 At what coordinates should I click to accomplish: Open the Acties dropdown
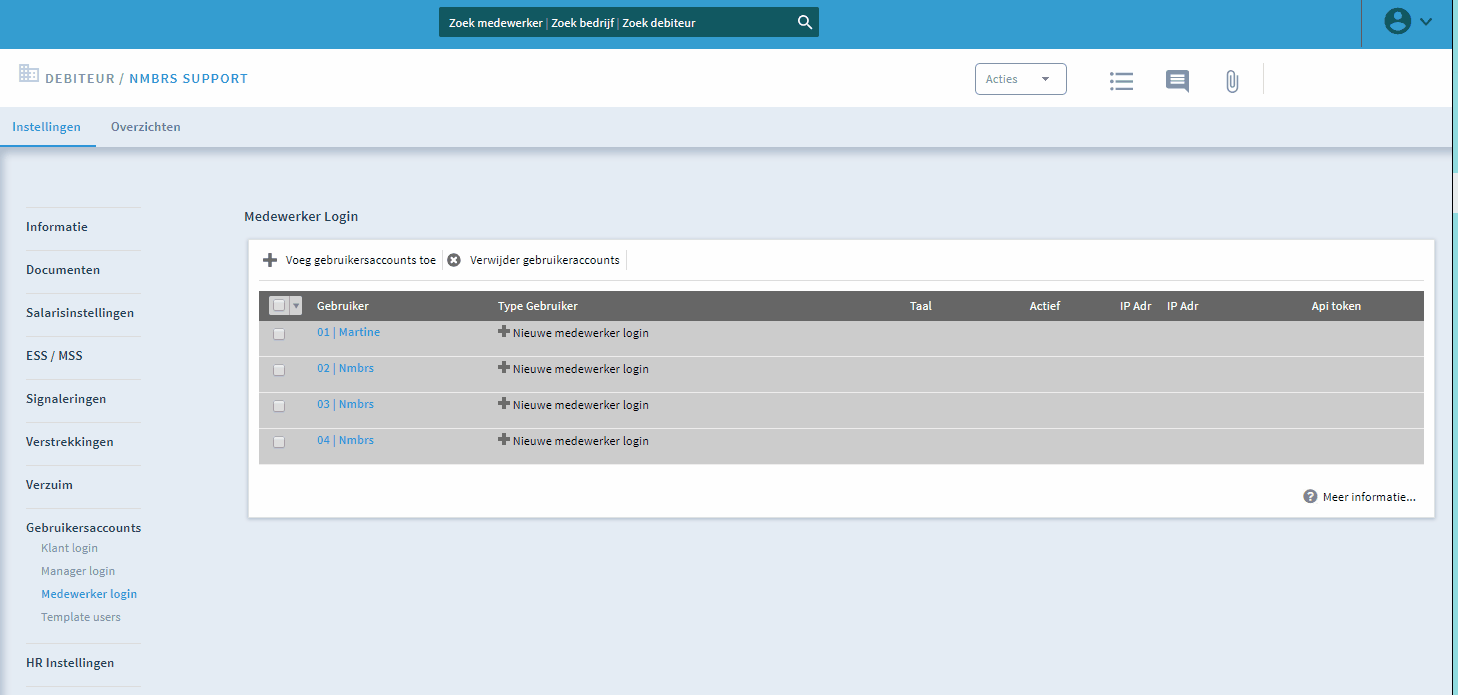point(1020,79)
